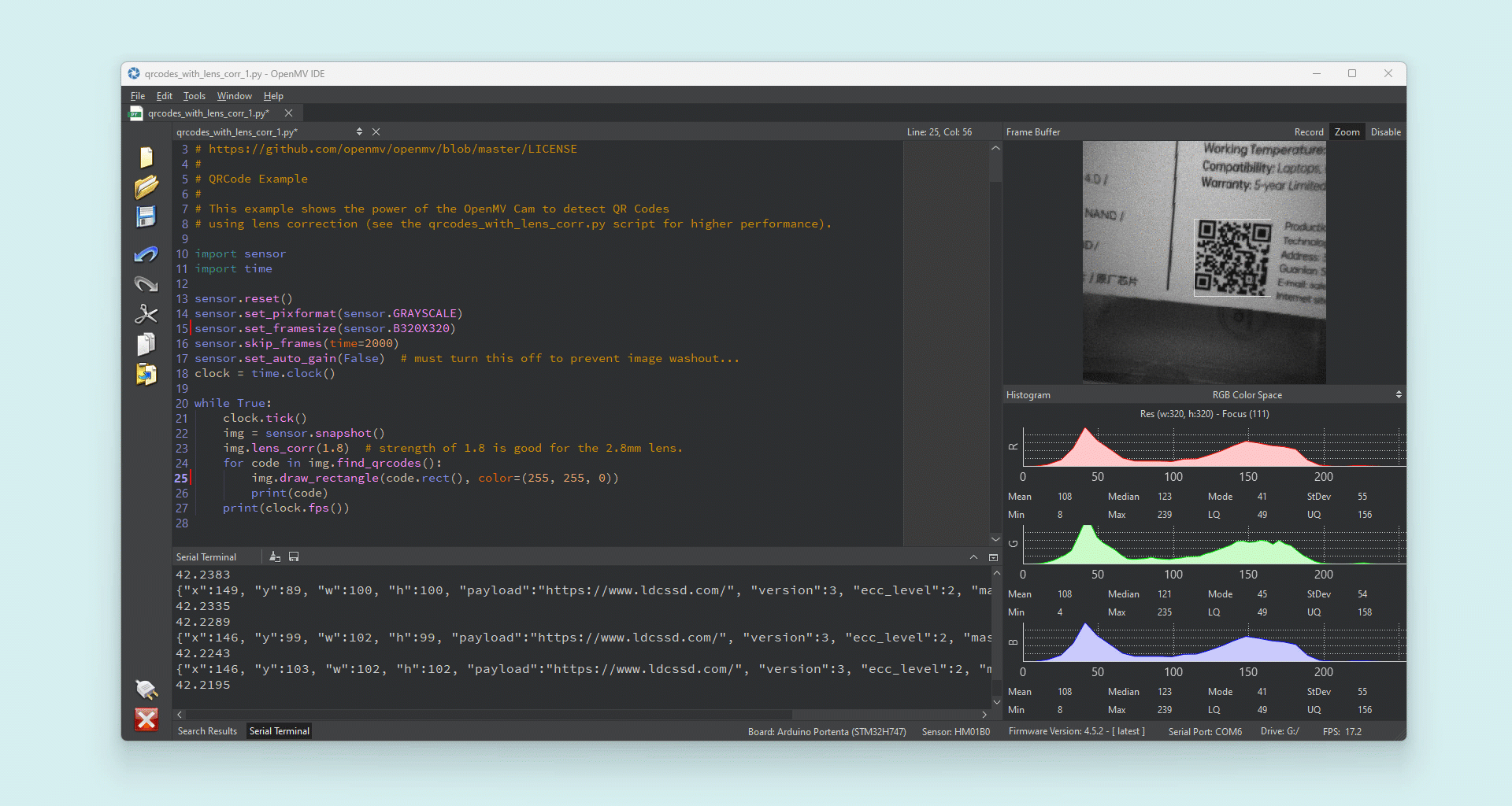Click the Undo arrow icon
The width and height of the screenshot is (1512, 806).
coord(146,254)
